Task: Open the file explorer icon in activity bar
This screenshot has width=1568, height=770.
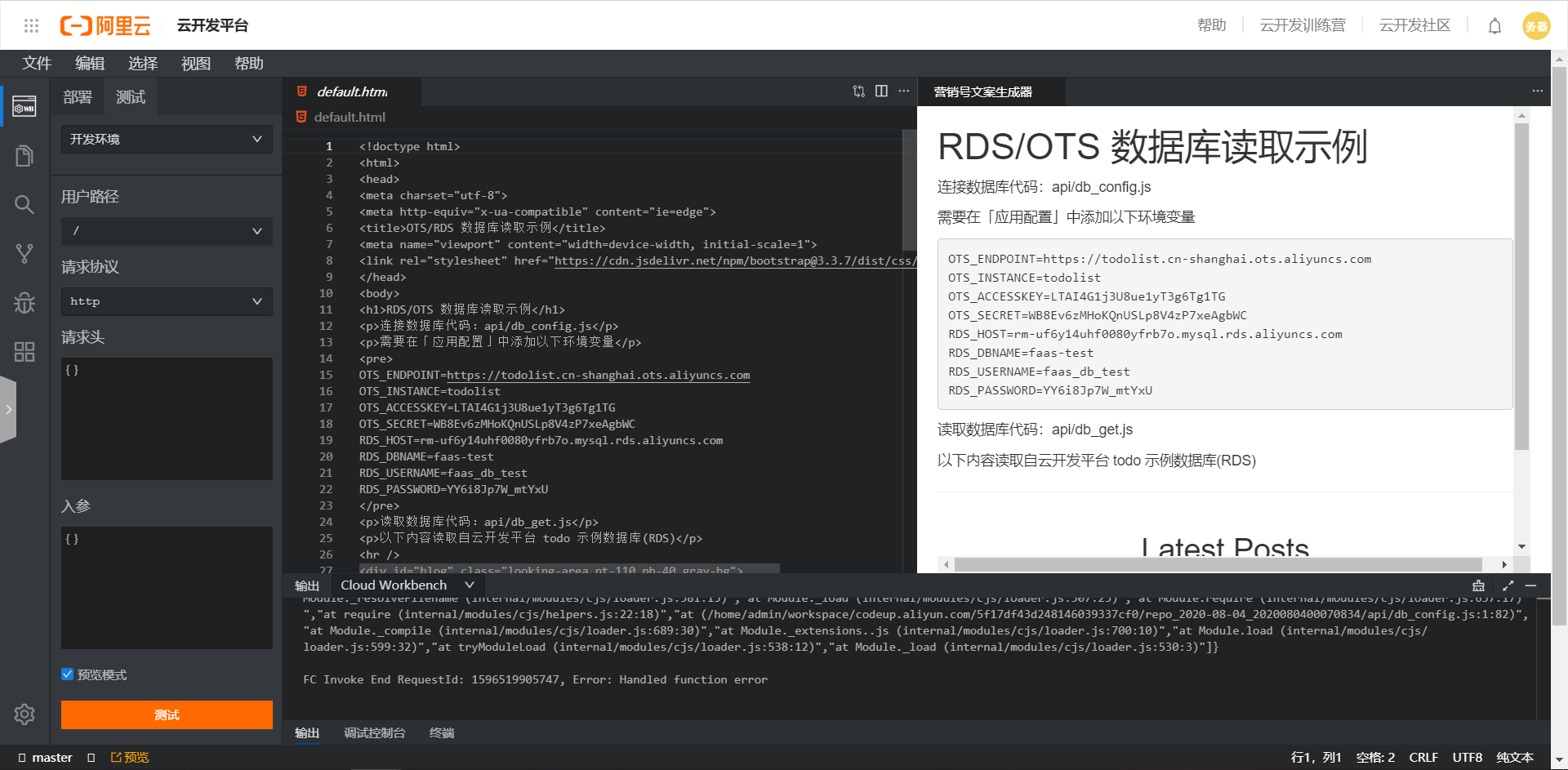Action: [x=24, y=155]
